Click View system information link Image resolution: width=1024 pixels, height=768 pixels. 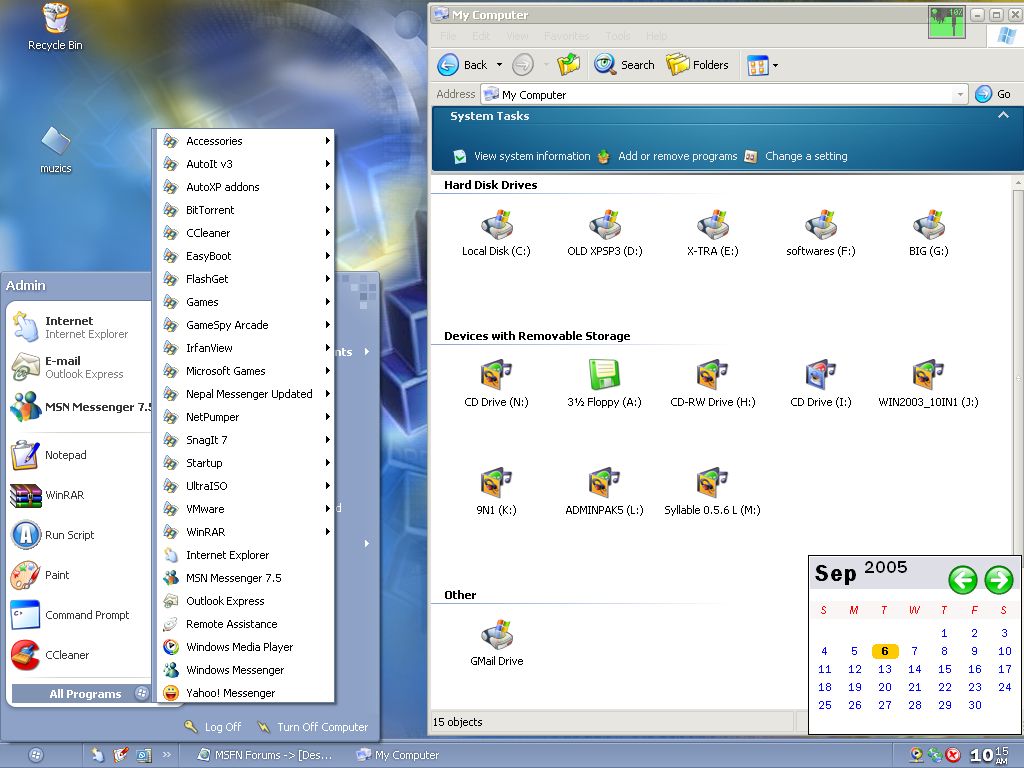click(x=532, y=156)
